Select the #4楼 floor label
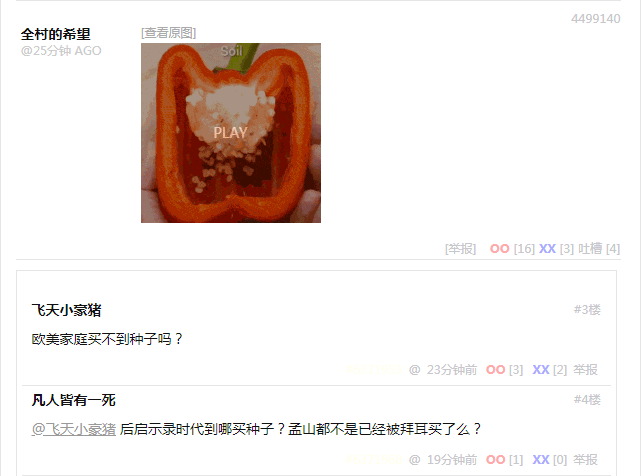The height and width of the screenshot is (476, 641). click(x=587, y=400)
